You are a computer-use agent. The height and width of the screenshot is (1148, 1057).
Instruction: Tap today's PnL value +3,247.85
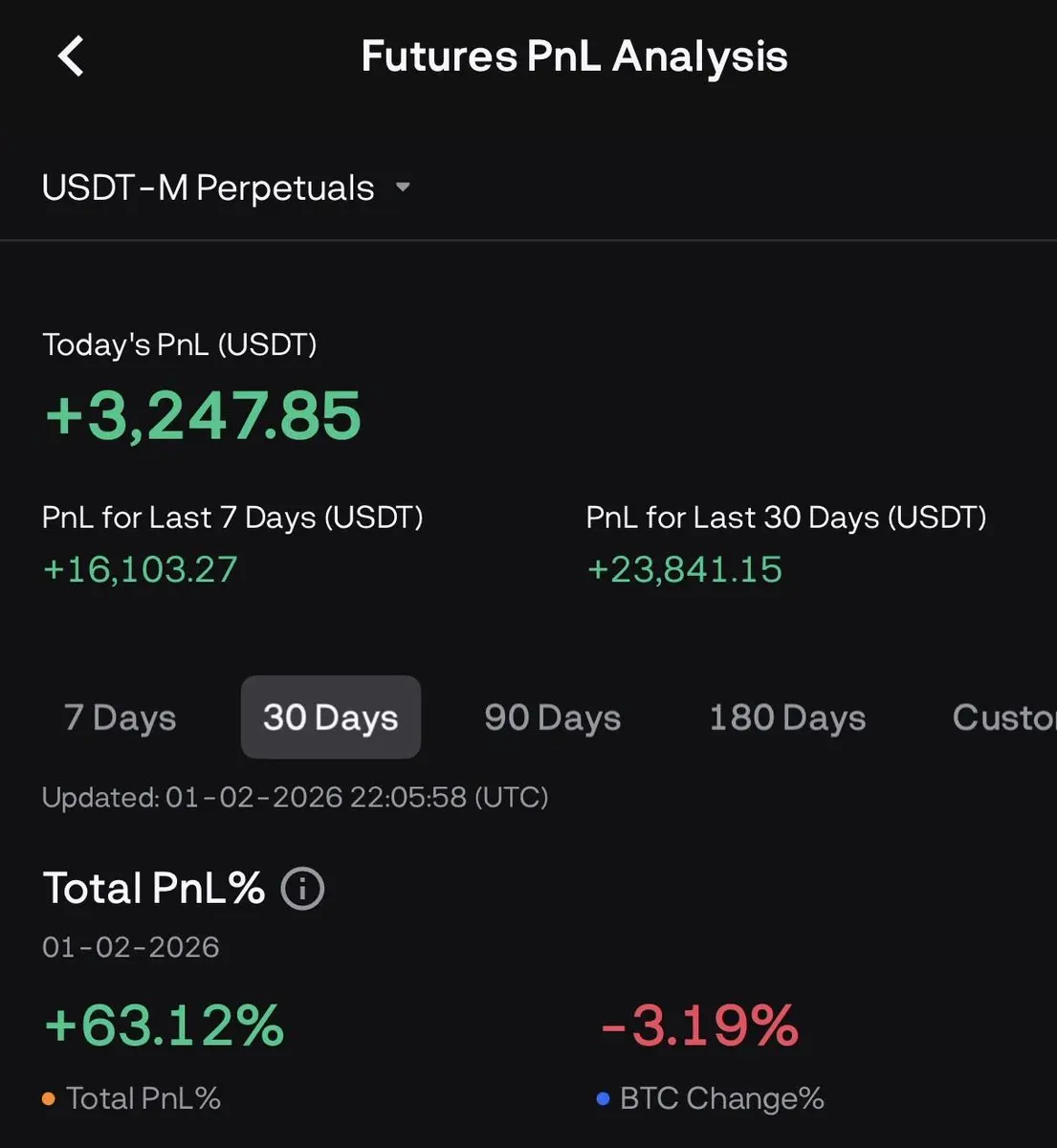click(203, 416)
